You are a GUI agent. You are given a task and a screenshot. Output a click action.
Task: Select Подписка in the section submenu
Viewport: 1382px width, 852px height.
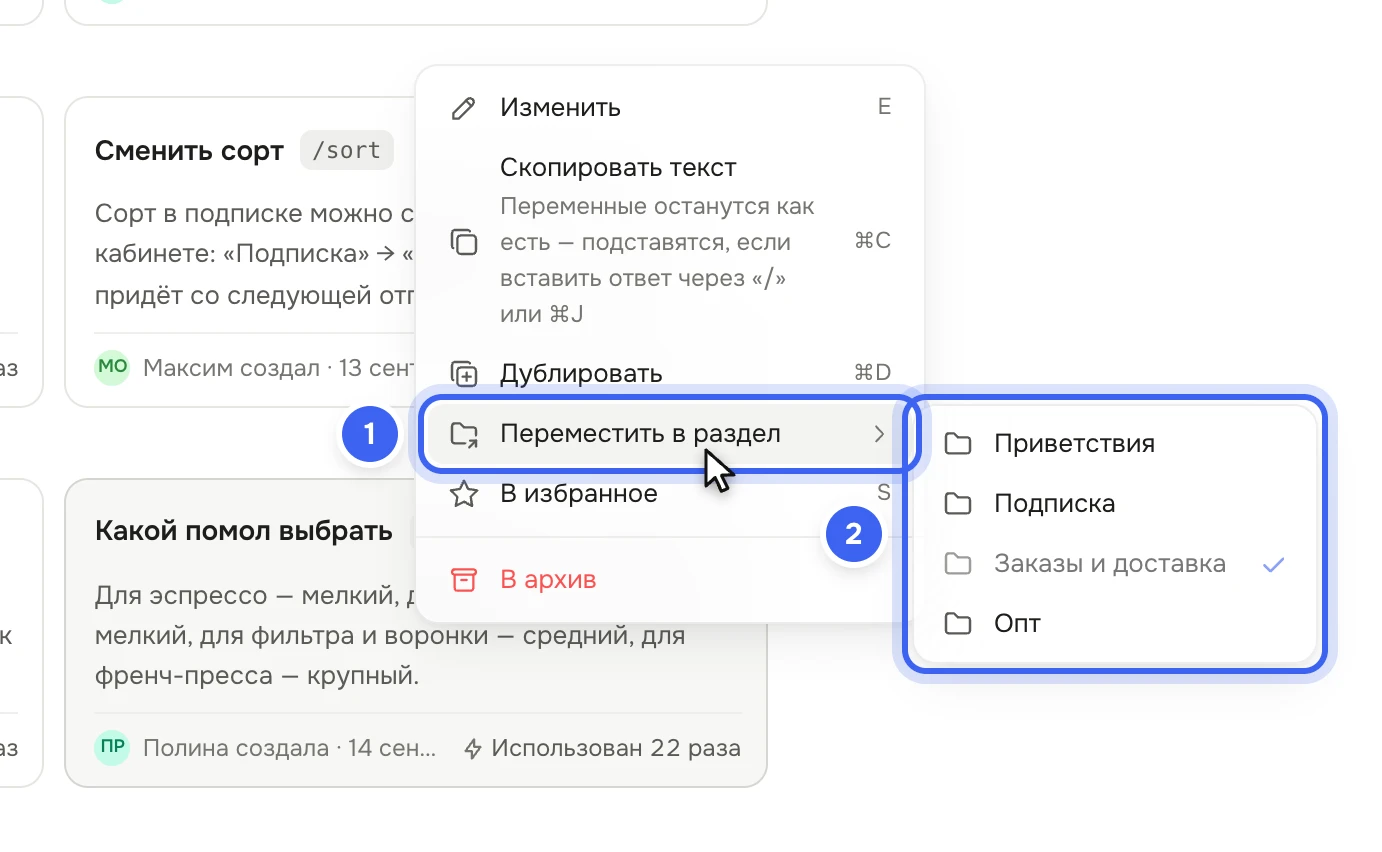pyautogui.click(x=1115, y=504)
